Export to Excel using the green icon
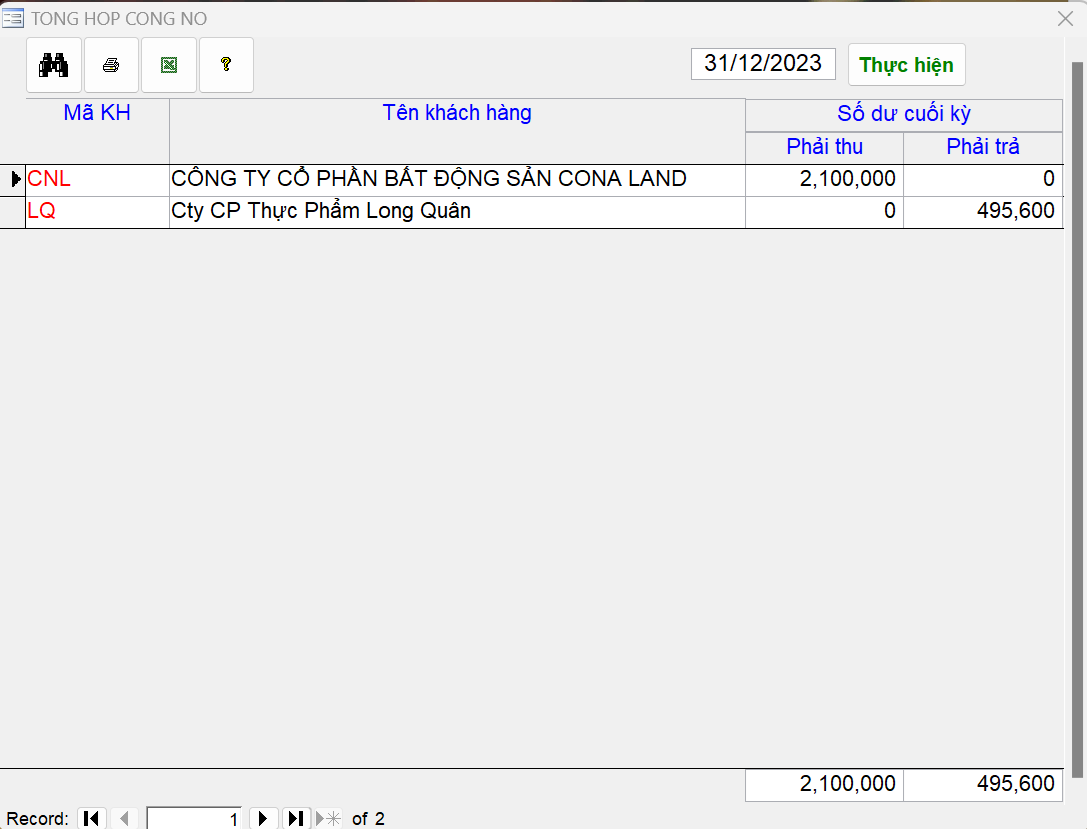1087x829 pixels. tap(169, 65)
